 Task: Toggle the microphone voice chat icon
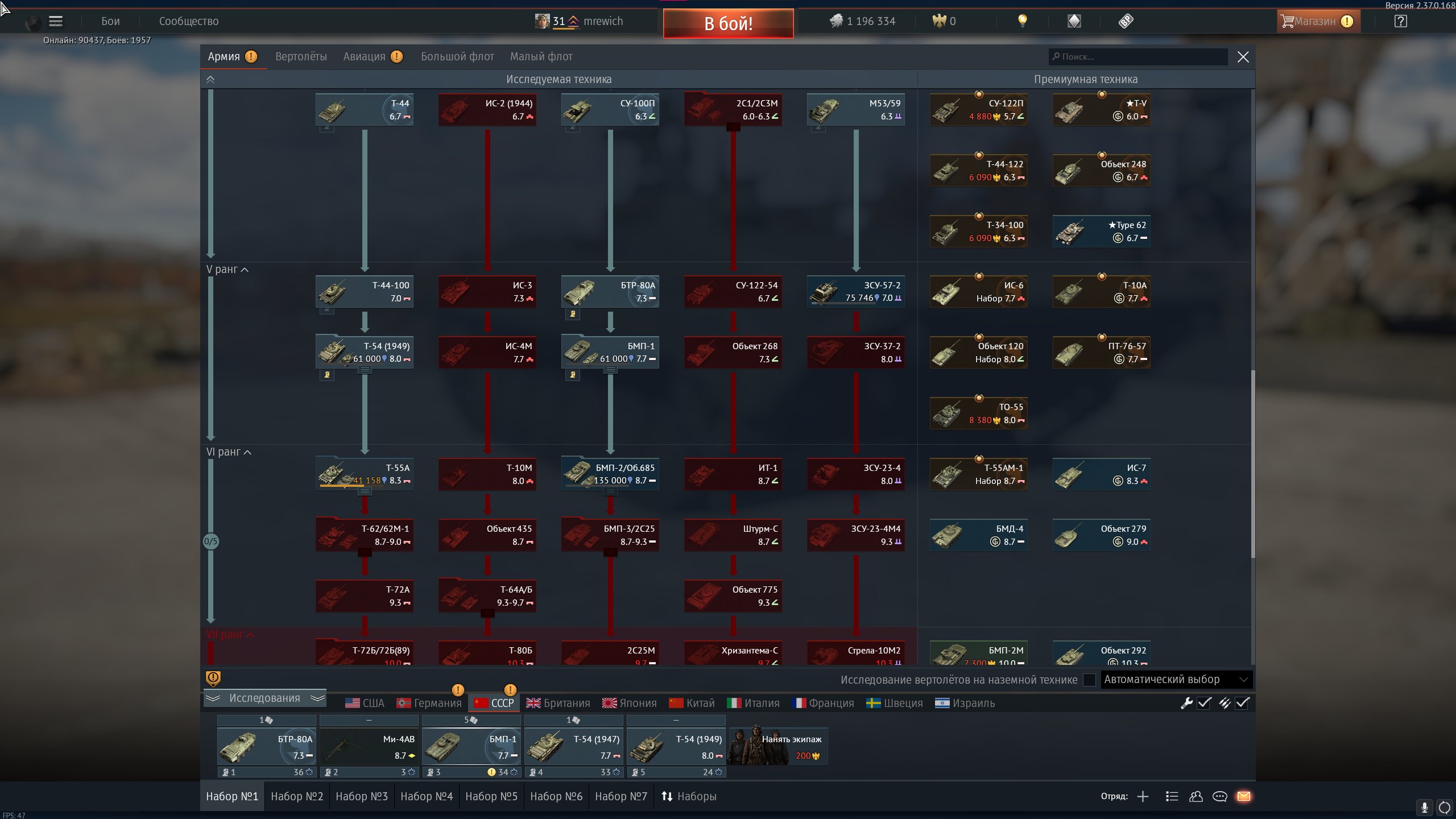coord(1424,807)
